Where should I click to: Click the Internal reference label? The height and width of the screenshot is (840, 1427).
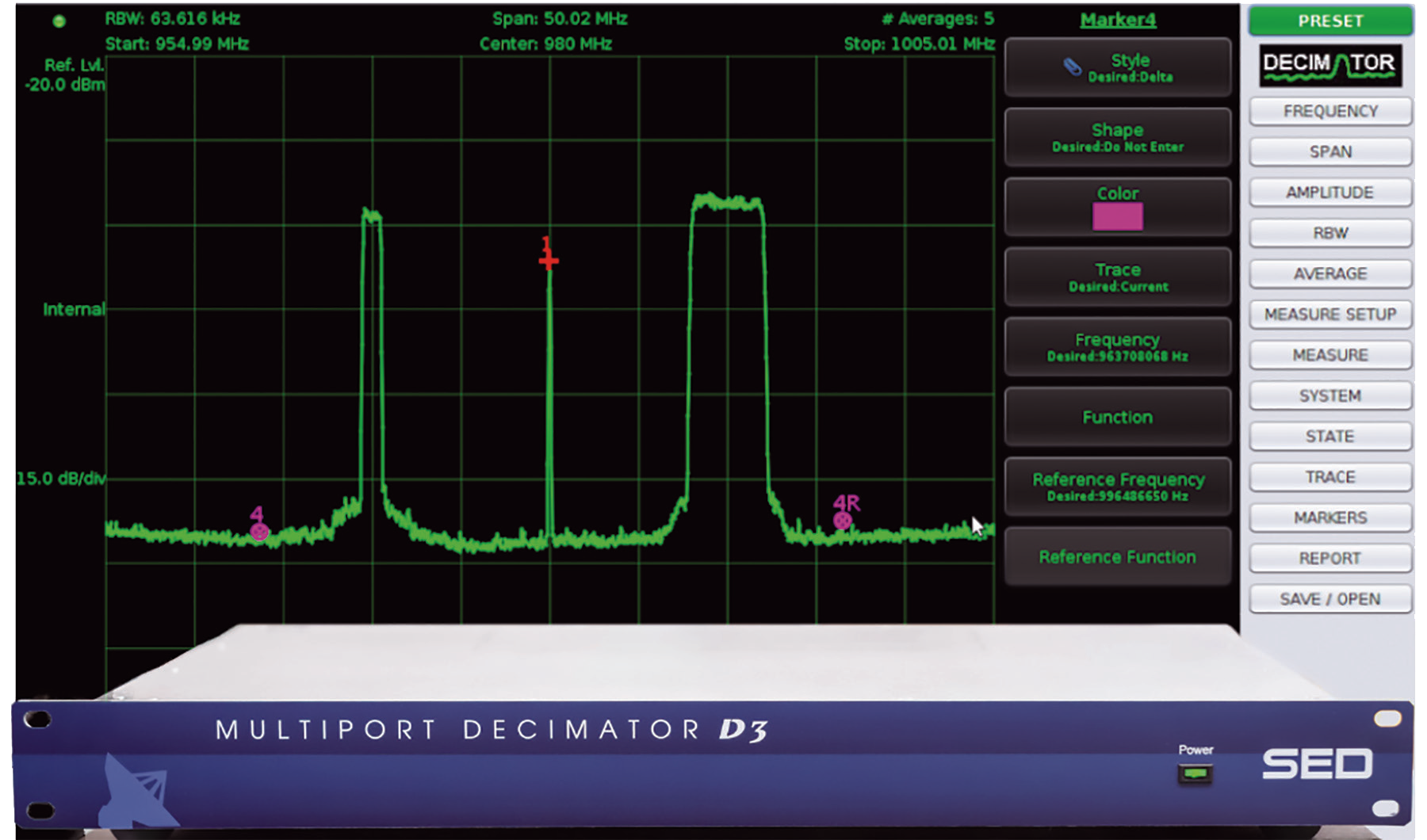(74, 309)
